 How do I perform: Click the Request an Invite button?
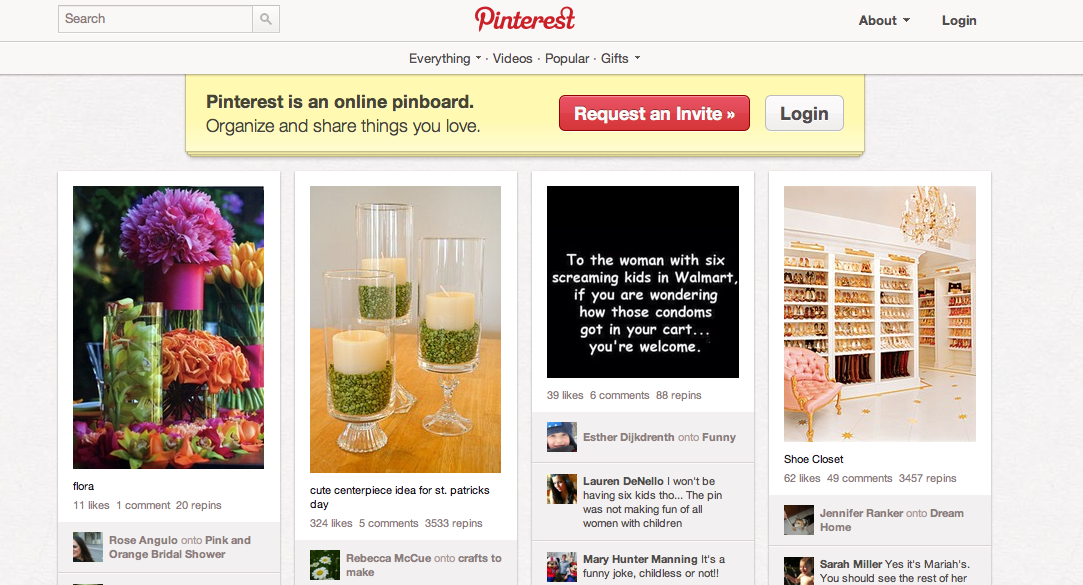tap(654, 113)
